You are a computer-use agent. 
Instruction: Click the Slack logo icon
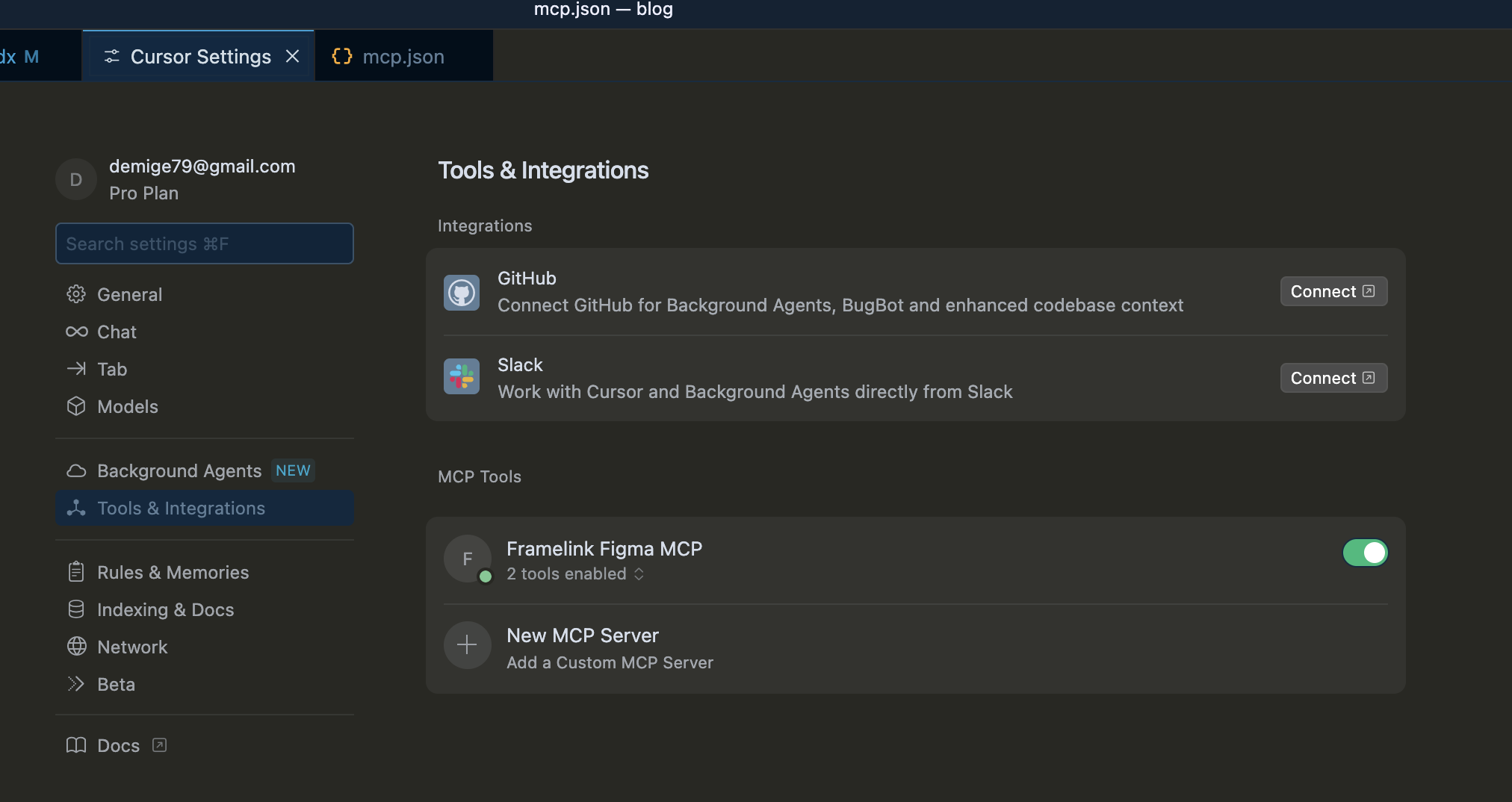point(462,376)
